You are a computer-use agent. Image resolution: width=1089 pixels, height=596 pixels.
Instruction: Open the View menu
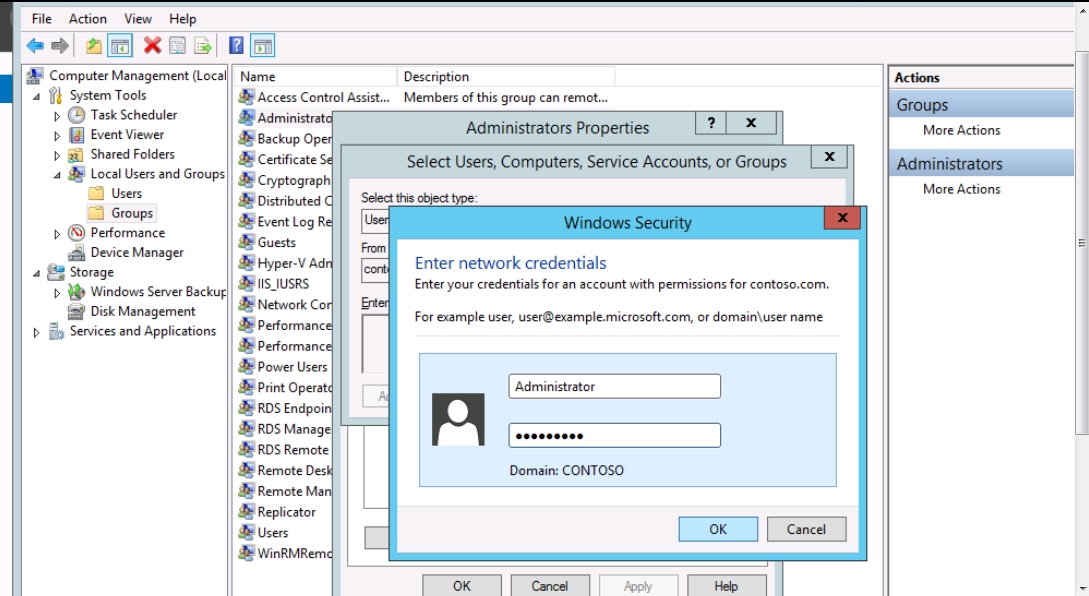coord(138,19)
